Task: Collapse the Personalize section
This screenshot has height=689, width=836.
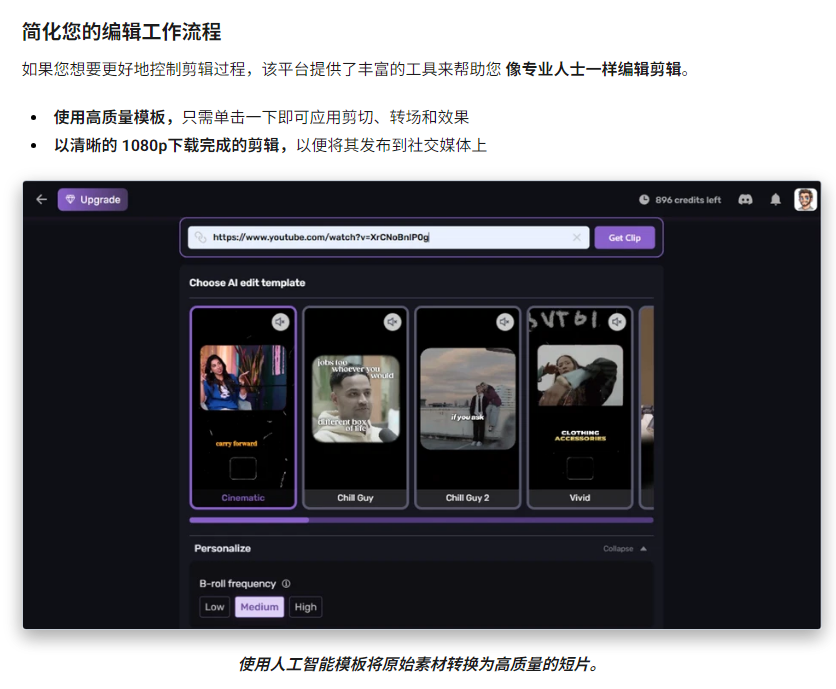Action: 625,549
